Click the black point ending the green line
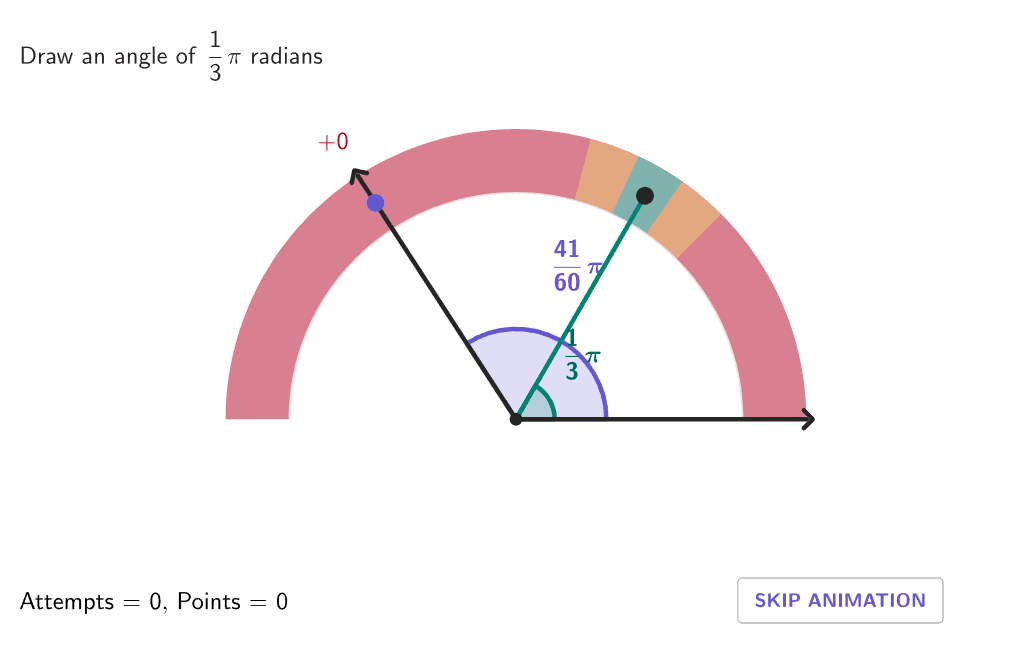This screenshot has height=645, width=1032. [645, 196]
